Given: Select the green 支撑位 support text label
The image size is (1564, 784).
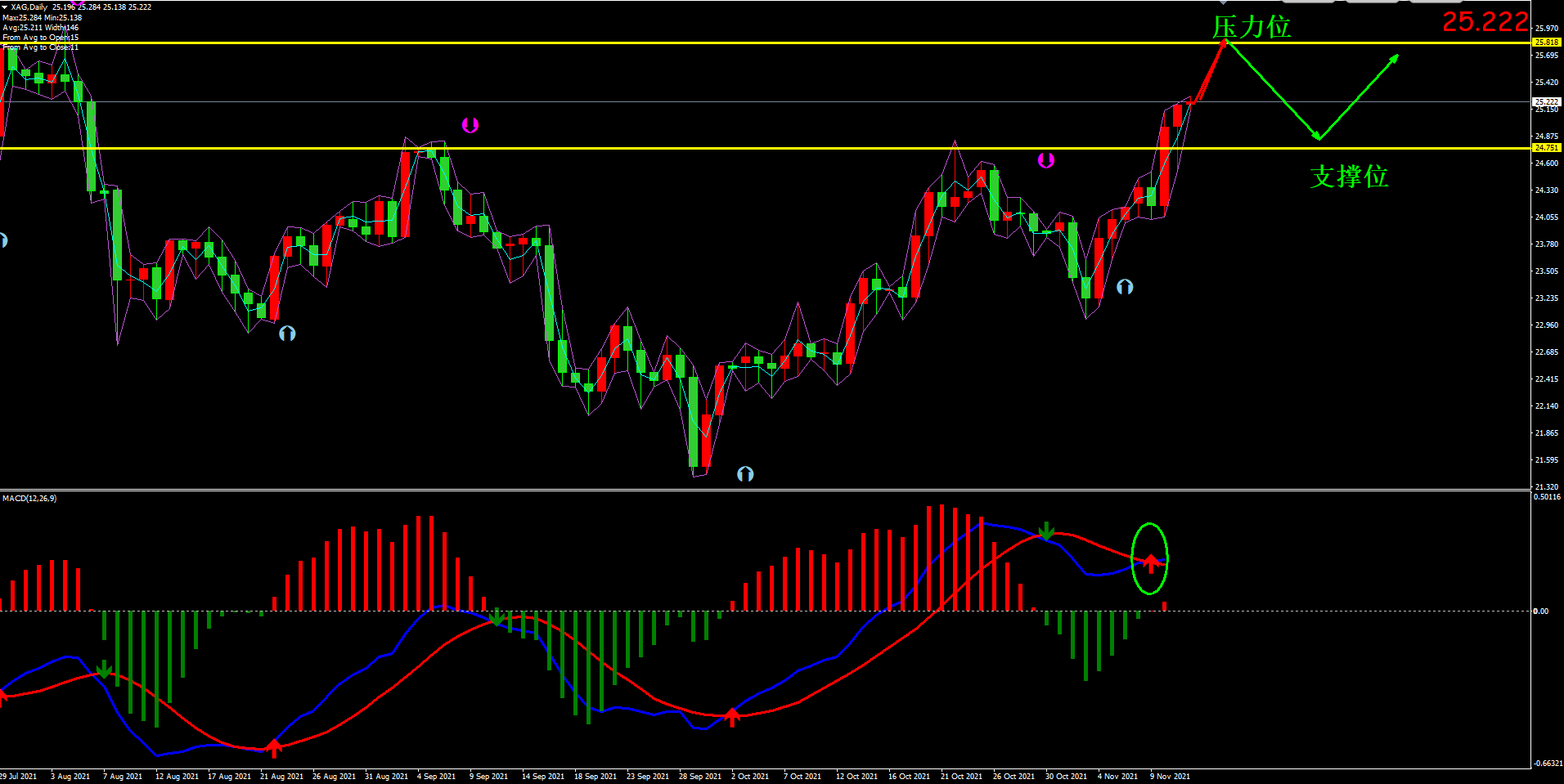Looking at the screenshot, I should [x=1348, y=177].
